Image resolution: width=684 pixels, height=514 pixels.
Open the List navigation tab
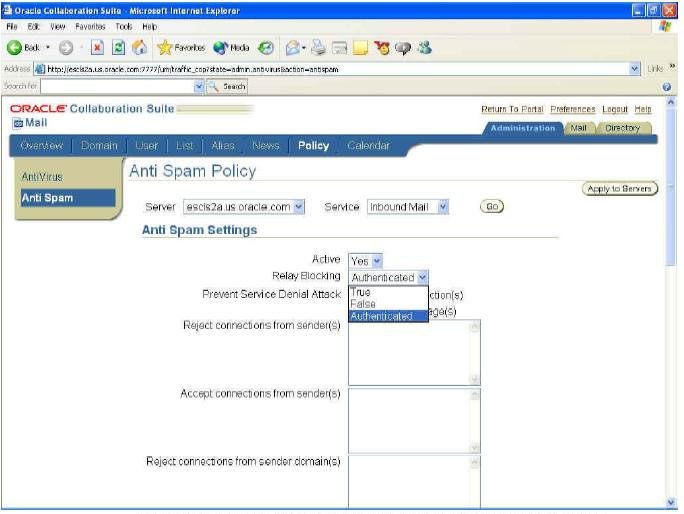[x=184, y=146]
